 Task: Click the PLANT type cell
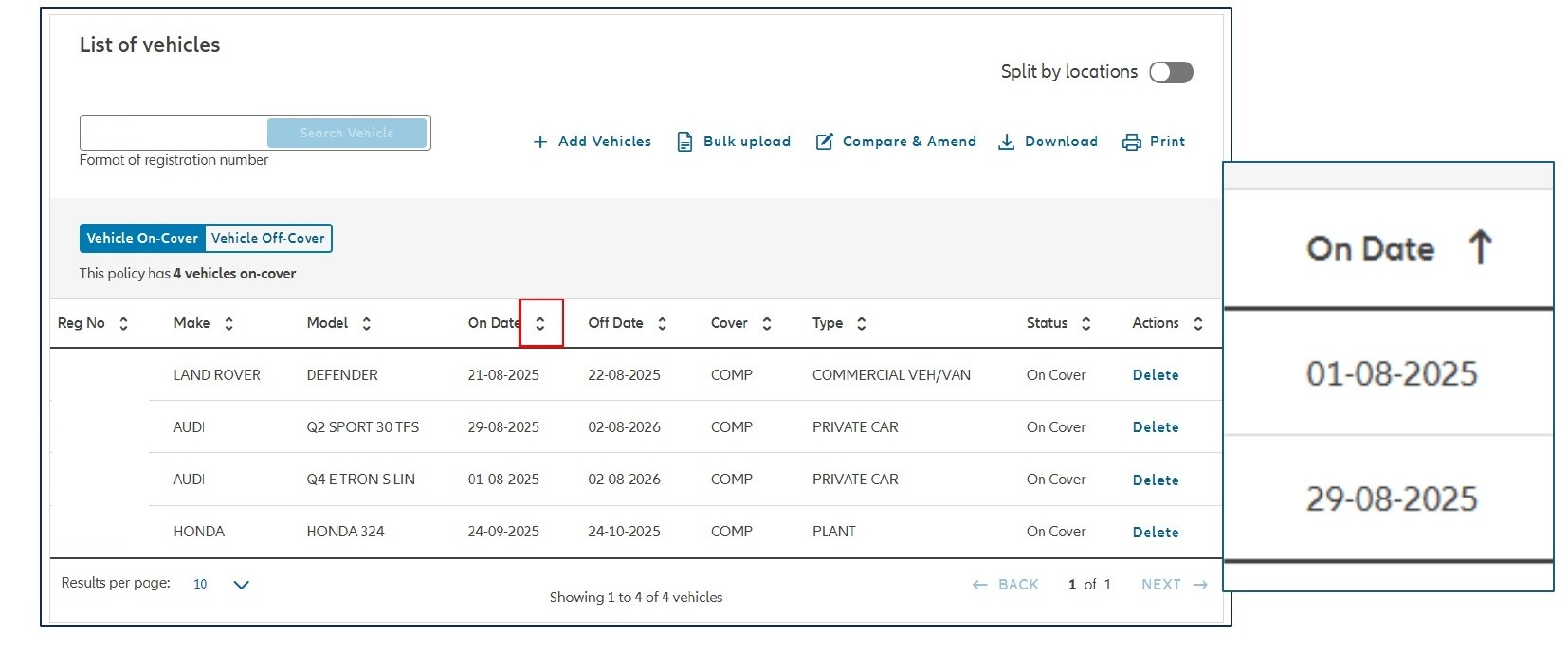point(834,532)
